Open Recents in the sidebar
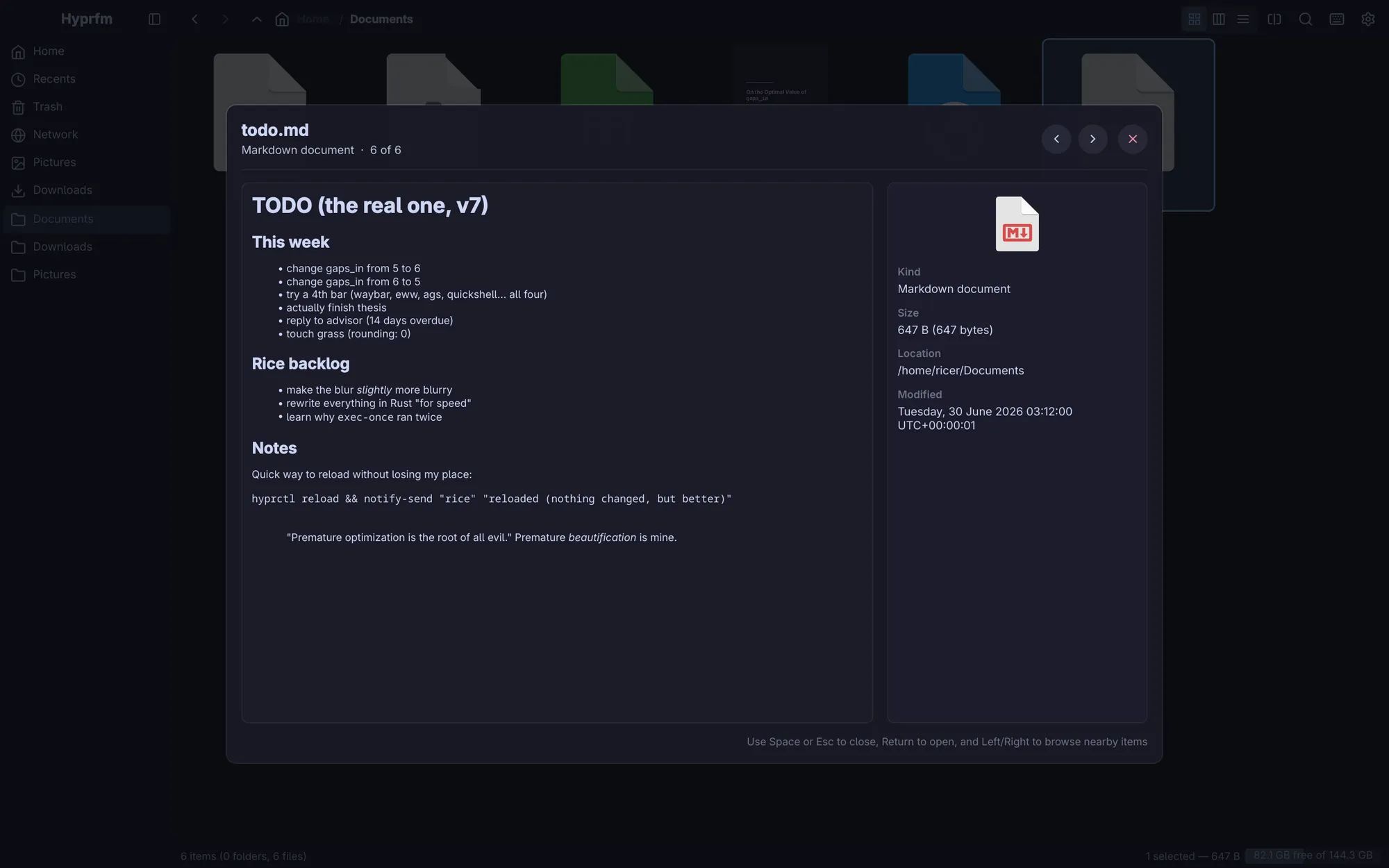Viewport: 1389px width, 868px height. 87,79
